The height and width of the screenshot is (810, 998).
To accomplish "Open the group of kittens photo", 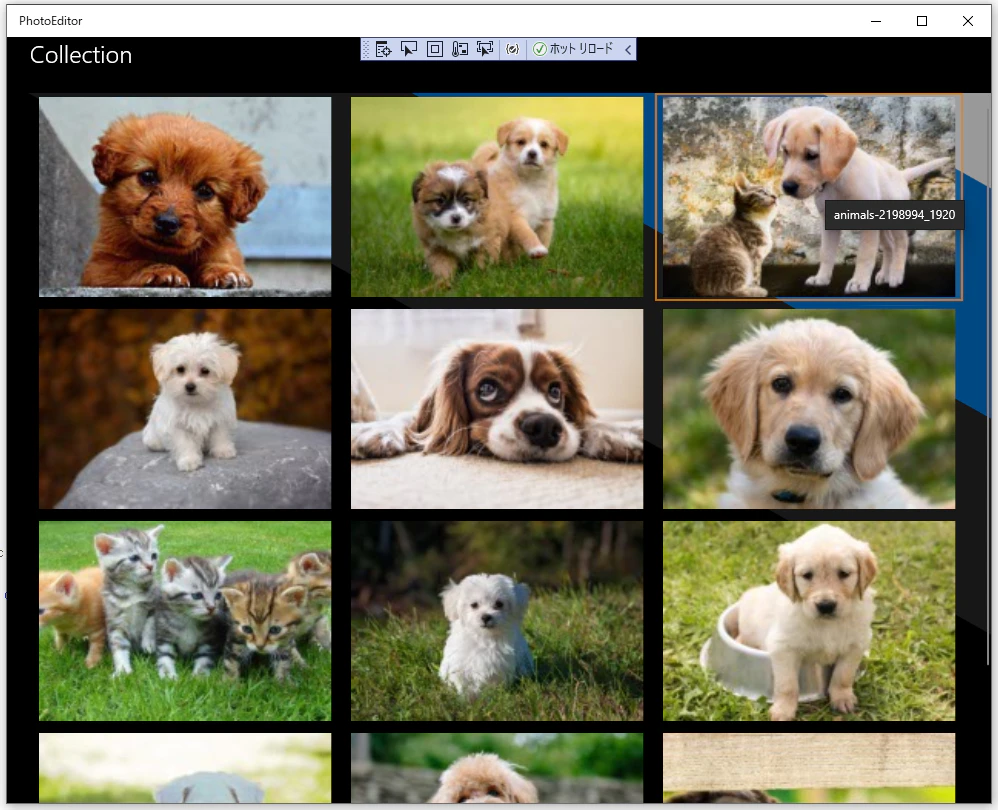I will pyautogui.click(x=185, y=620).
